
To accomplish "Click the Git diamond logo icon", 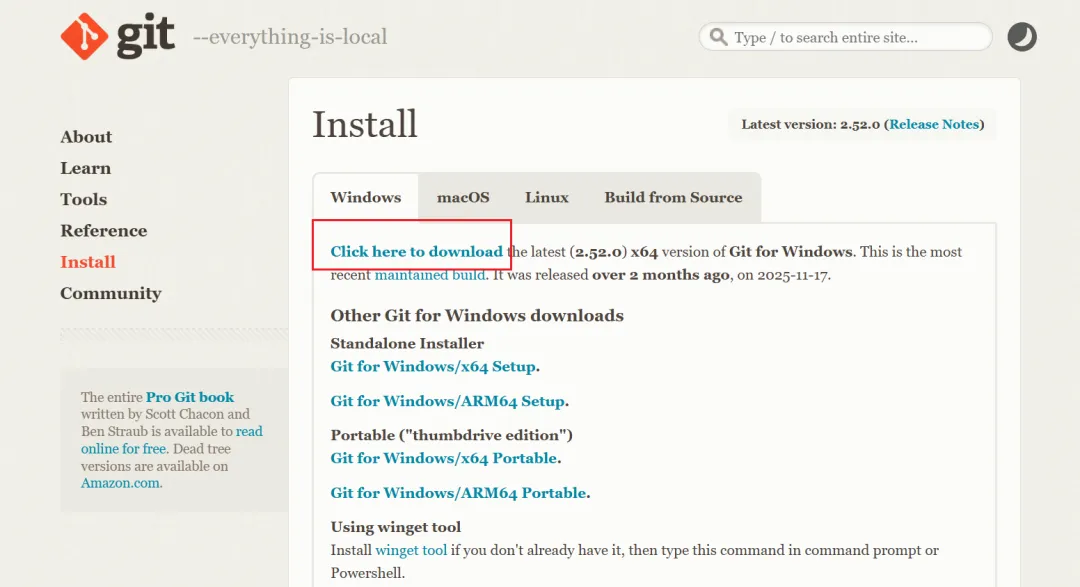I will 84,36.
